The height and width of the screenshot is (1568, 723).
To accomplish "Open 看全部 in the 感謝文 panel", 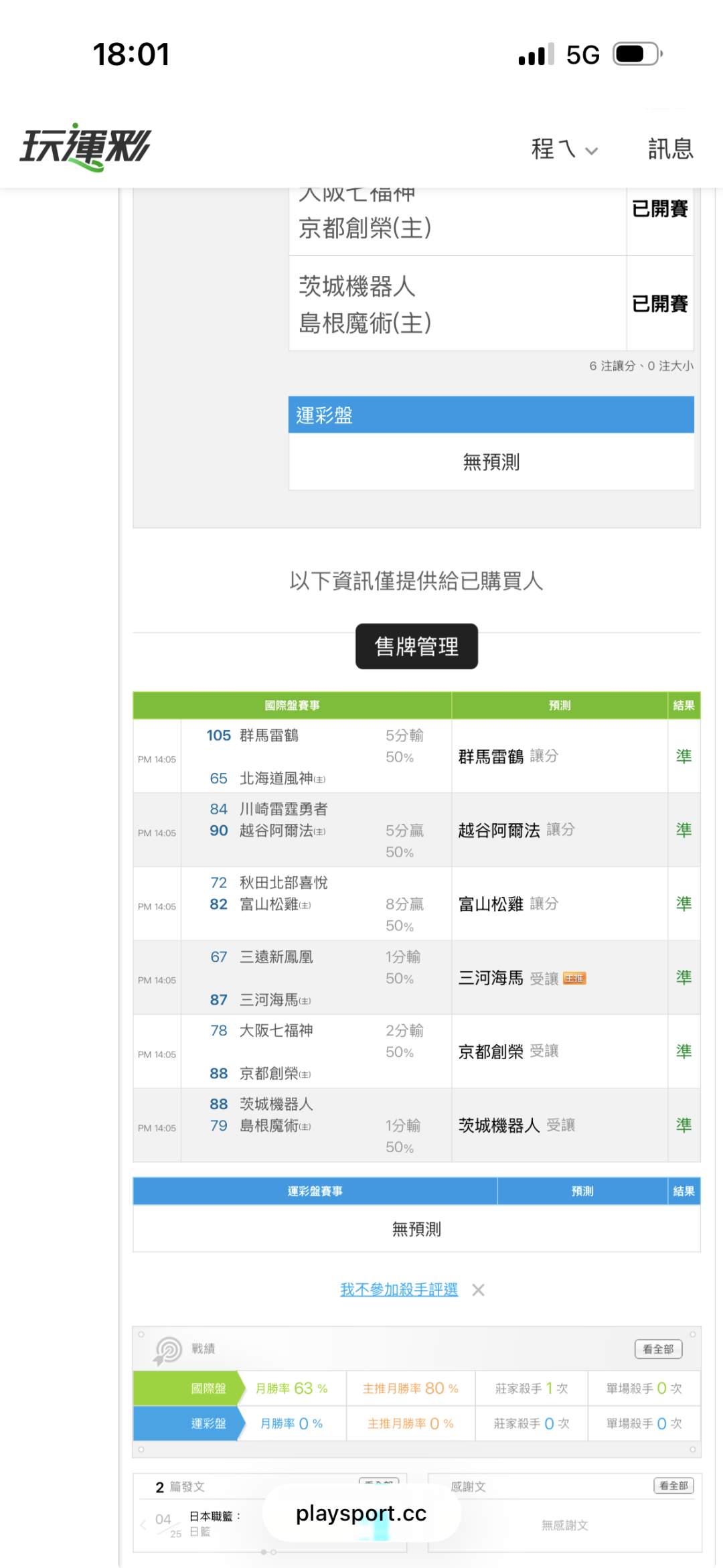I will click(673, 1486).
